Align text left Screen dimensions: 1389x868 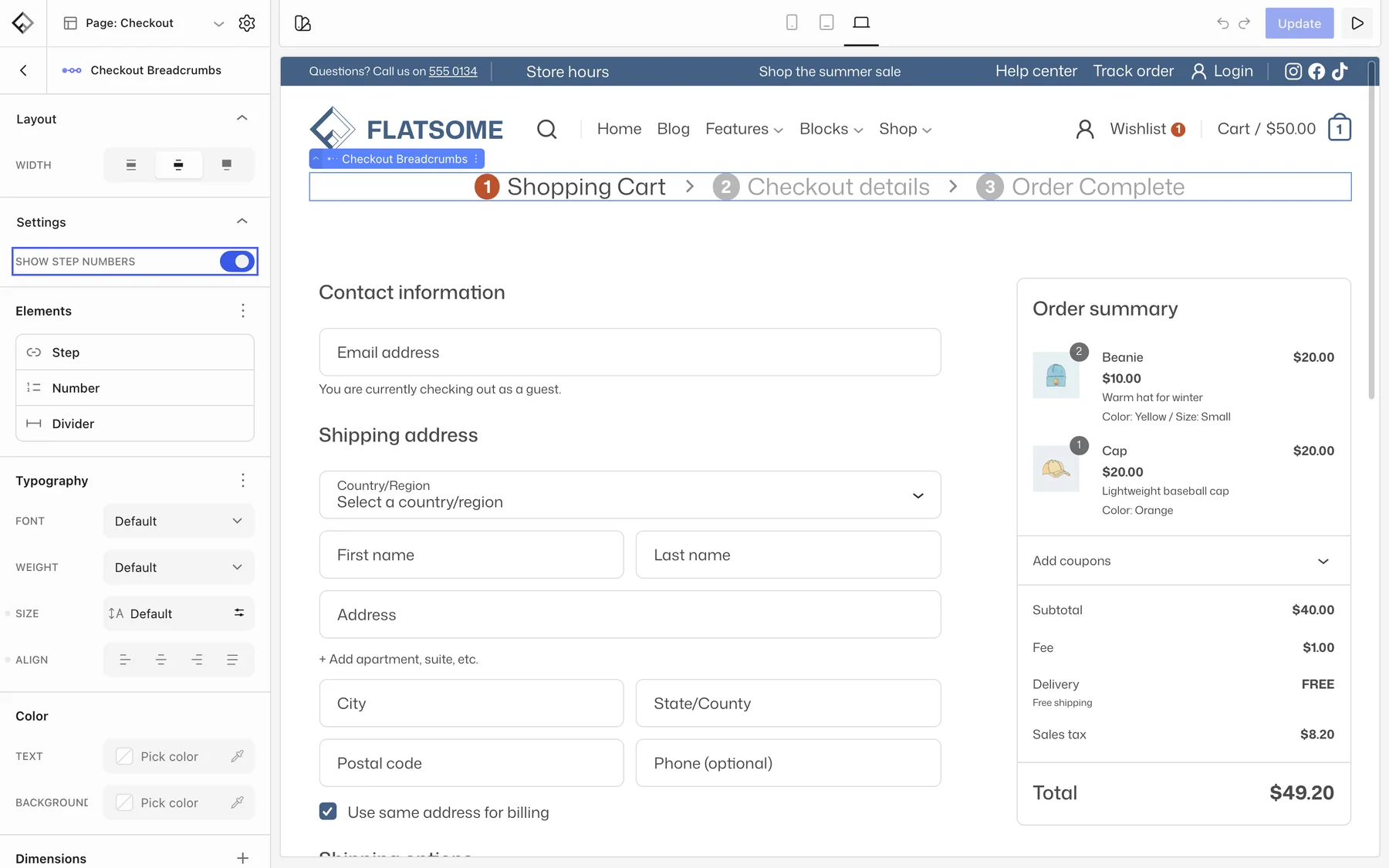[125, 660]
